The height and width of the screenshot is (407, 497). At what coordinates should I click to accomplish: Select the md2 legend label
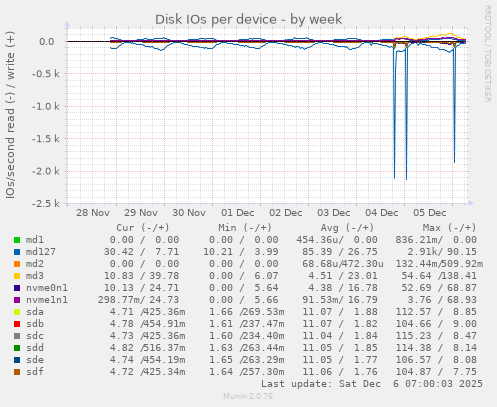tap(35, 264)
